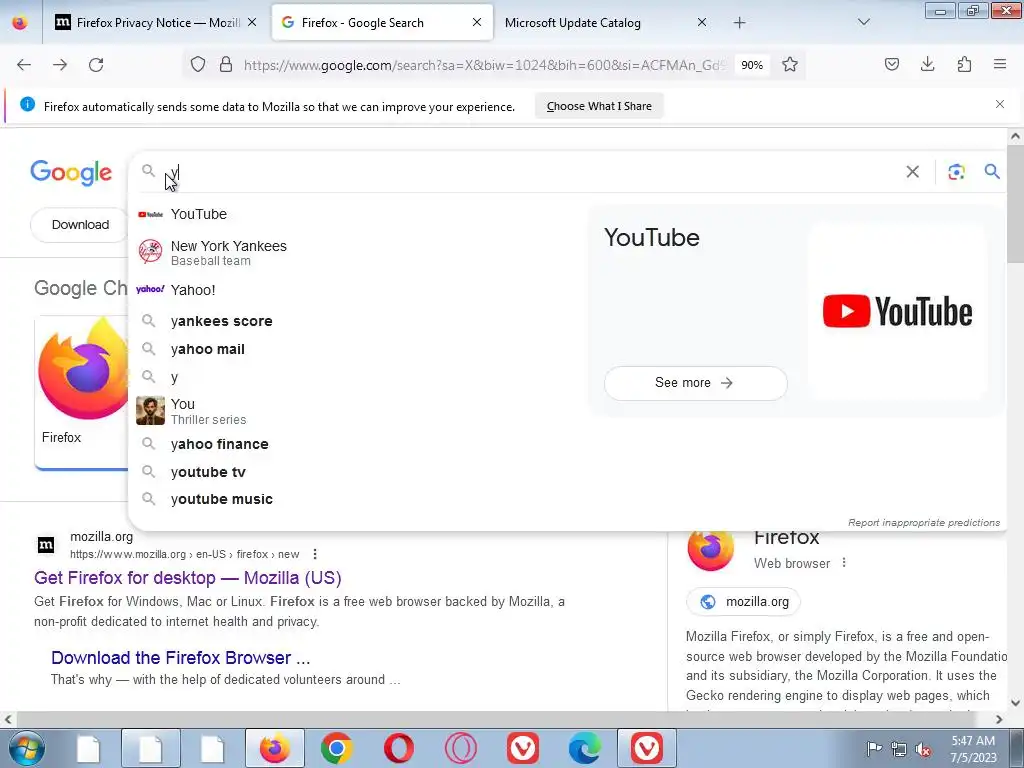Open Windows Start orb
Viewport: 1024px width, 768px height.
pyautogui.click(x=26, y=748)
